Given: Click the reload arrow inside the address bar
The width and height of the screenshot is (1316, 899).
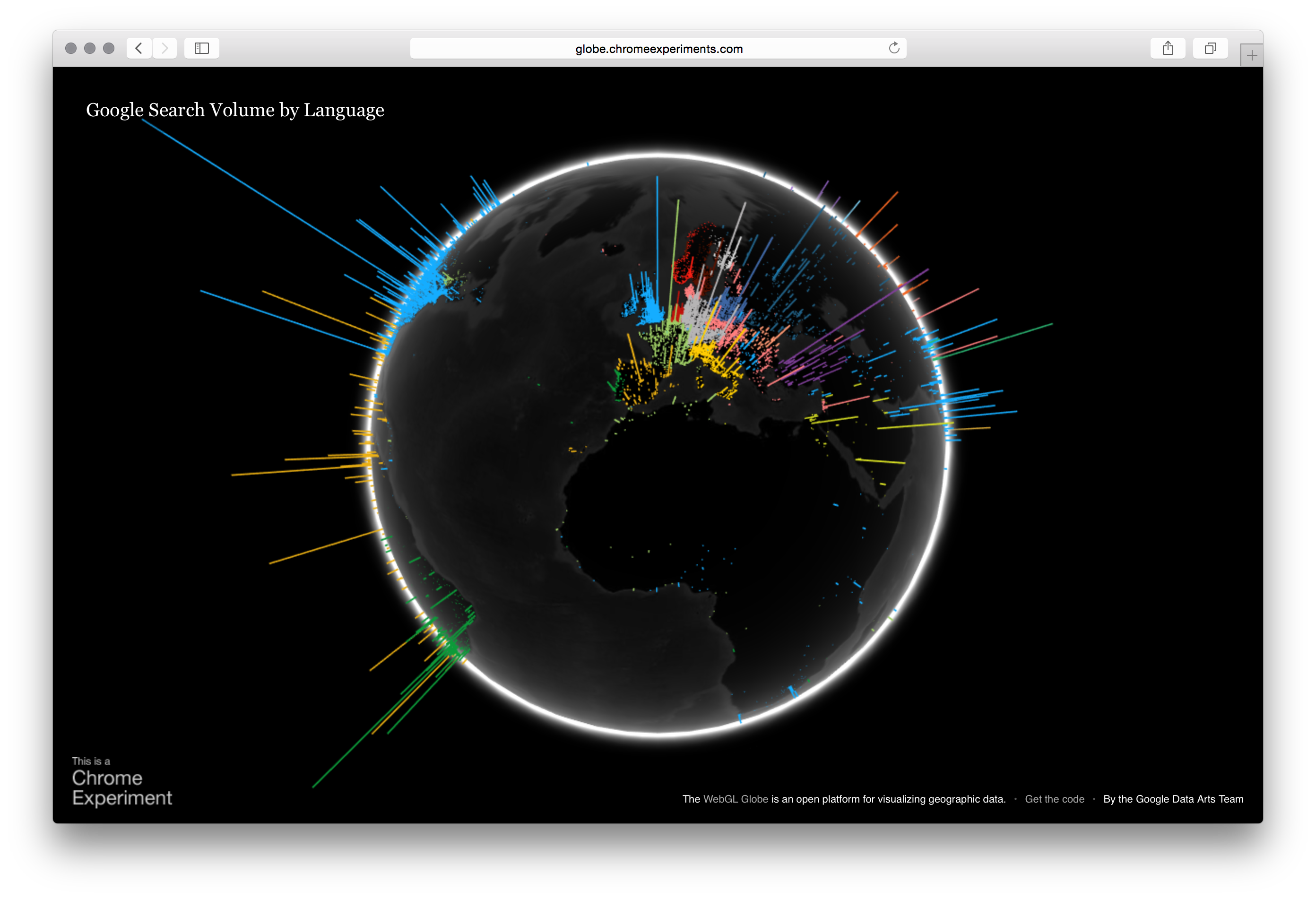Looking at the screenshot, I should click(x=895, y=48).
